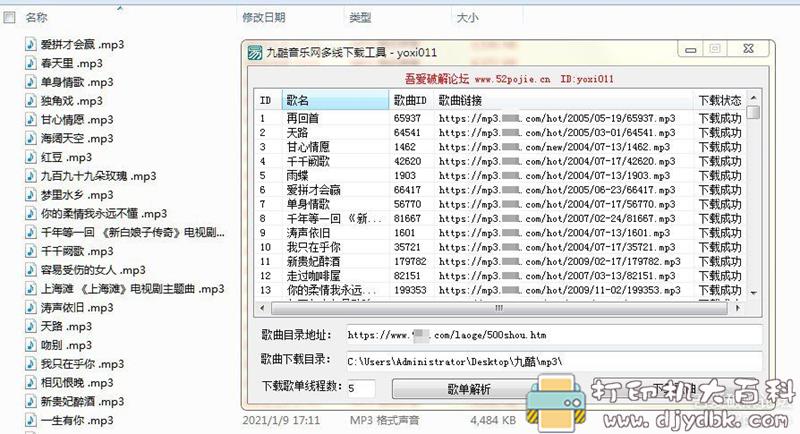Click link cell ending 179782.mp3
The image size is (800, 434).
[x=559, y=262]
